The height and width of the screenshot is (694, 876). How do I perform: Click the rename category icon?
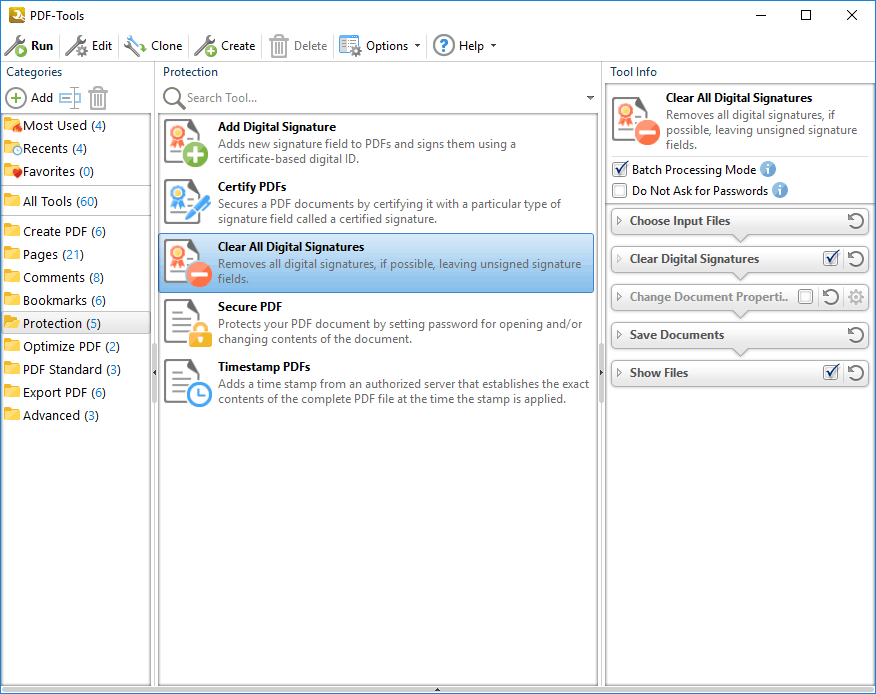[x=70, y=98]
